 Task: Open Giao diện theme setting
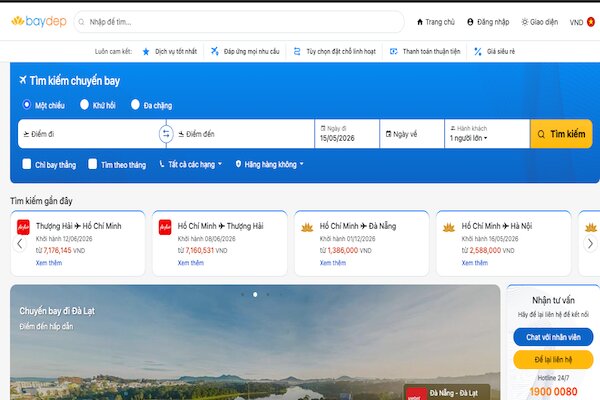(540, 22)
